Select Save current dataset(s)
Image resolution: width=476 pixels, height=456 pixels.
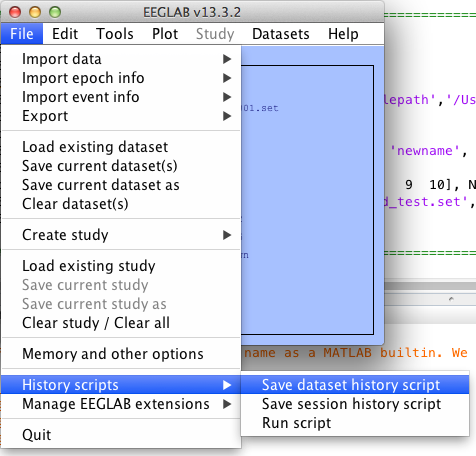pos(121,166)
